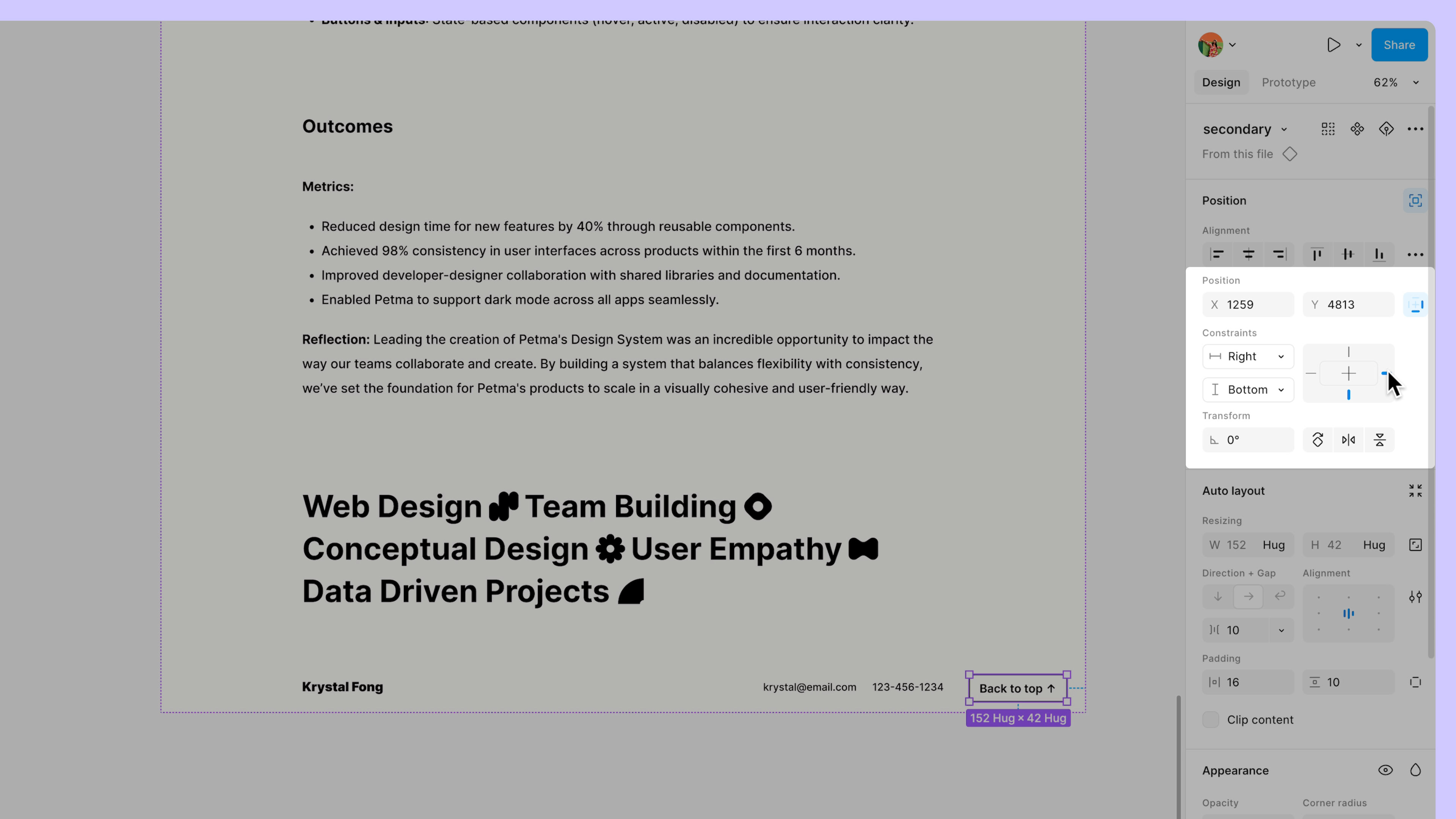Select center alignment in auto layout grid

point(1348,613)
